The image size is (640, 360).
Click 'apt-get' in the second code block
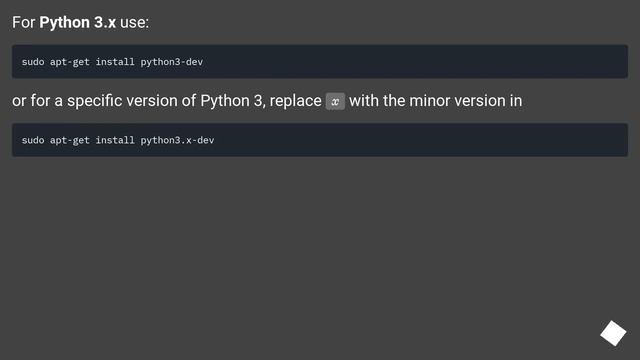coord(70,140)
